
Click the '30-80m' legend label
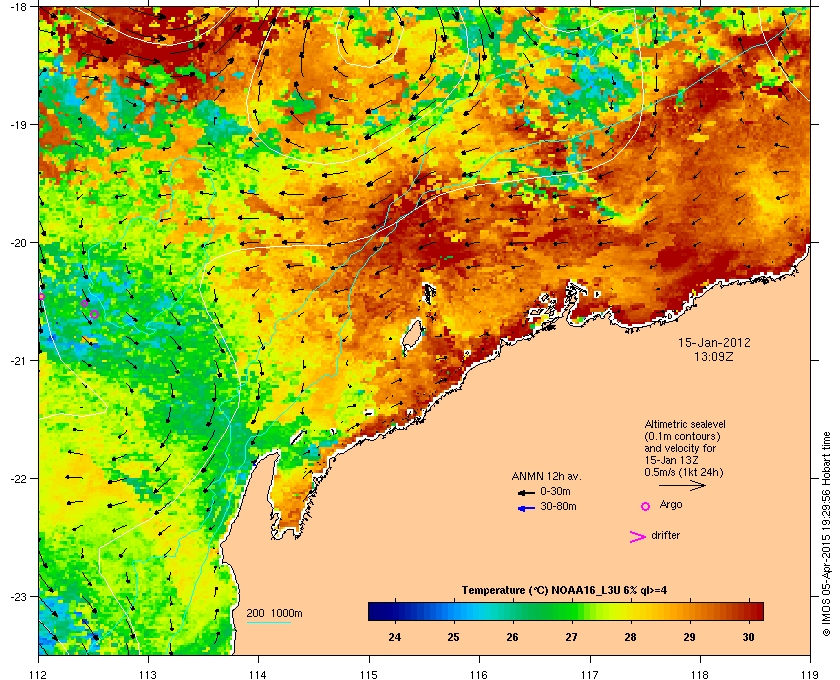(558, 506)
